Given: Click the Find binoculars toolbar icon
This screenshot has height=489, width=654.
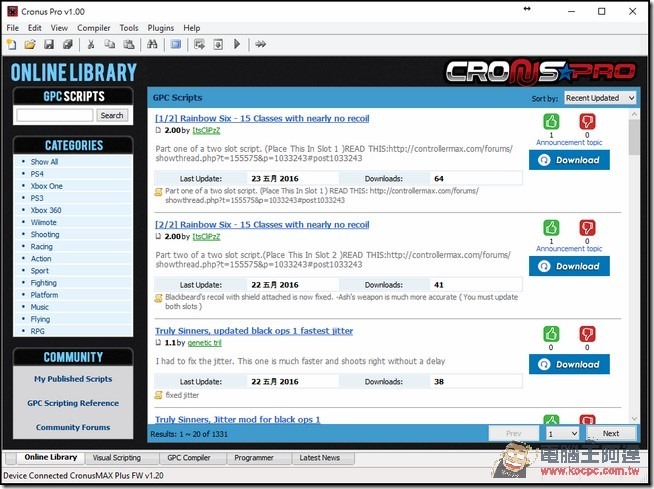Looking at the screenshot, I should point(152,44).
